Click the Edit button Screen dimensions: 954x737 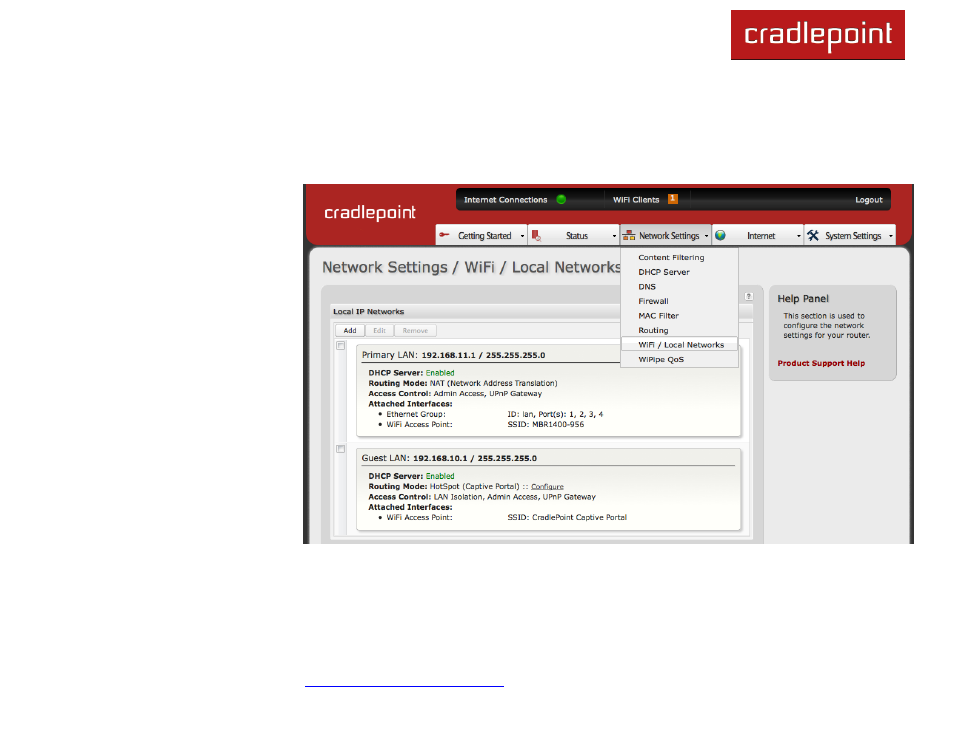coord(380,330)
